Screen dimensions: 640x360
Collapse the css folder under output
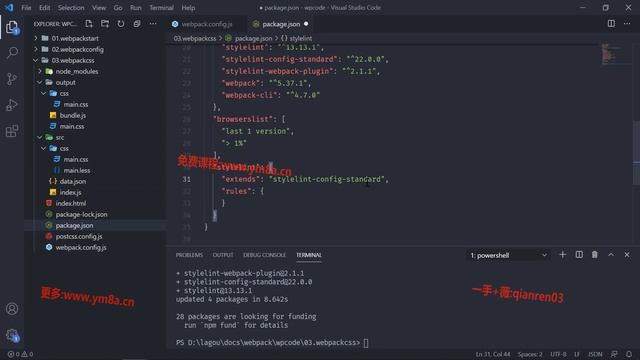(64, 93)
